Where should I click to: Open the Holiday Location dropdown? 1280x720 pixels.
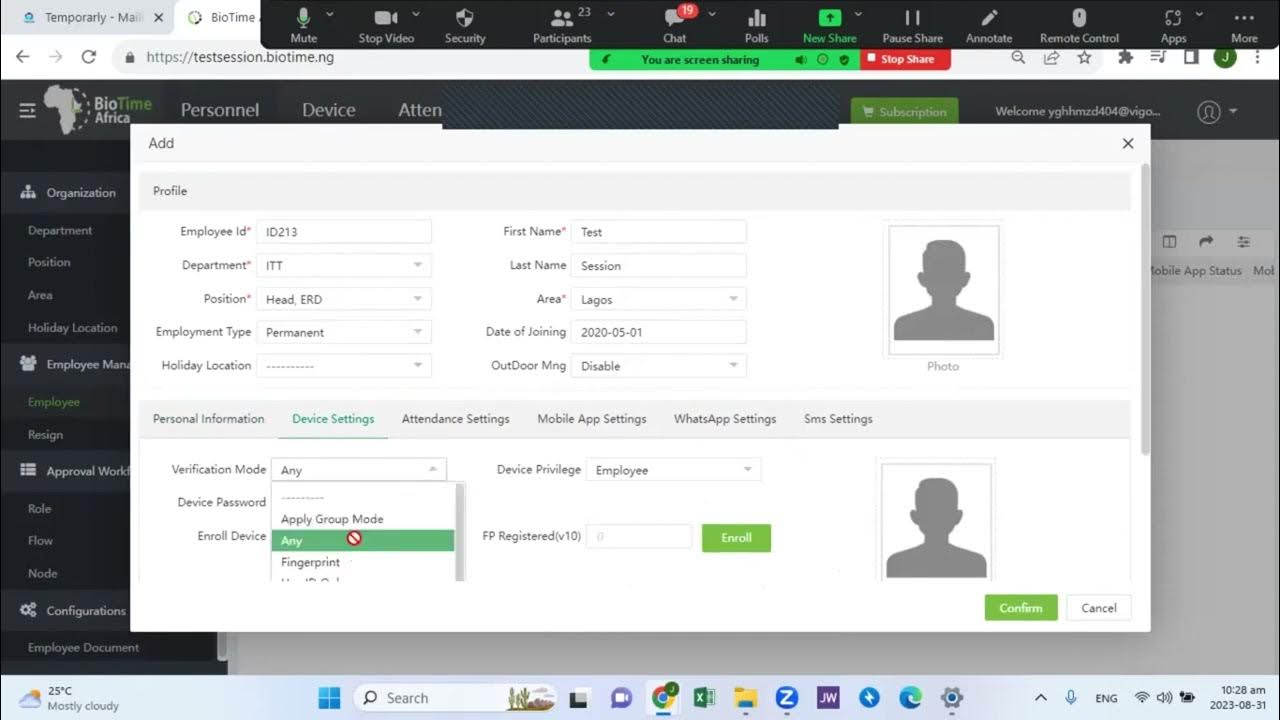point(344,366)
